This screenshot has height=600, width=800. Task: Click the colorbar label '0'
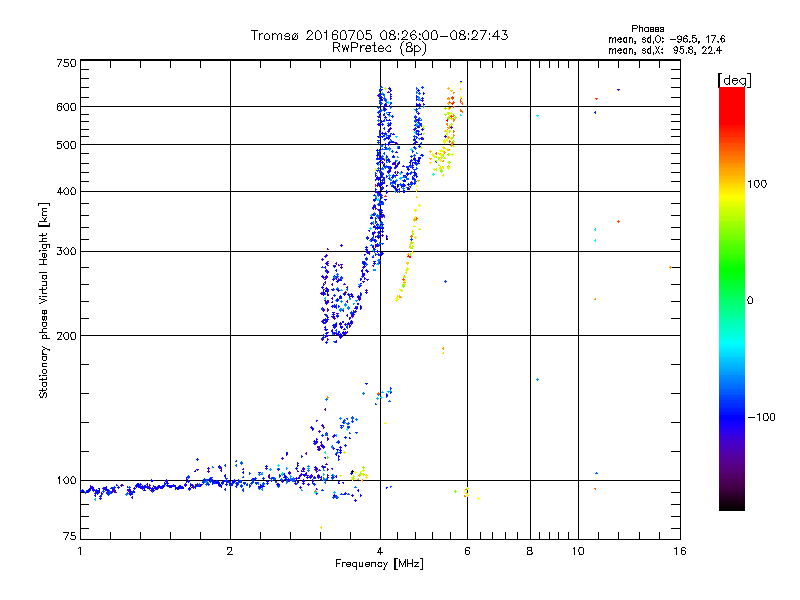click(749, 301)
